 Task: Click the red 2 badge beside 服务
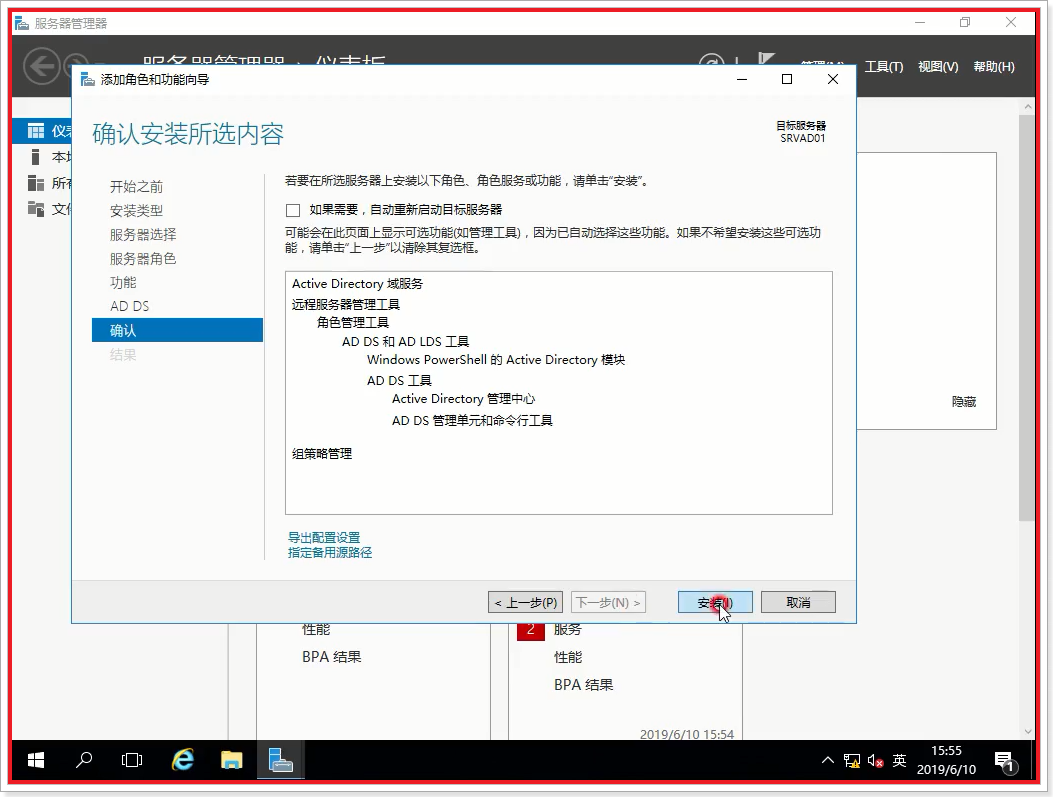530,630
